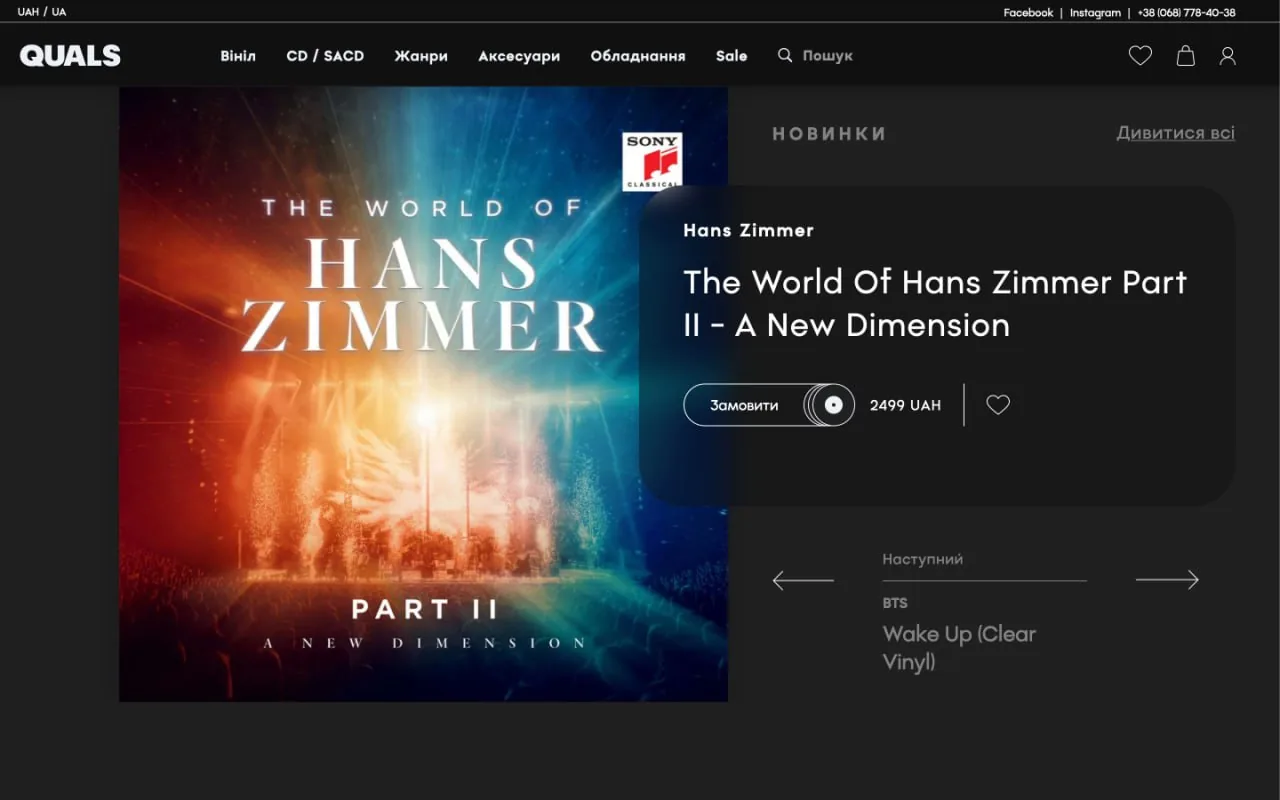
Task: Click the Пошук search field
Action: click(x=828, y=56)
